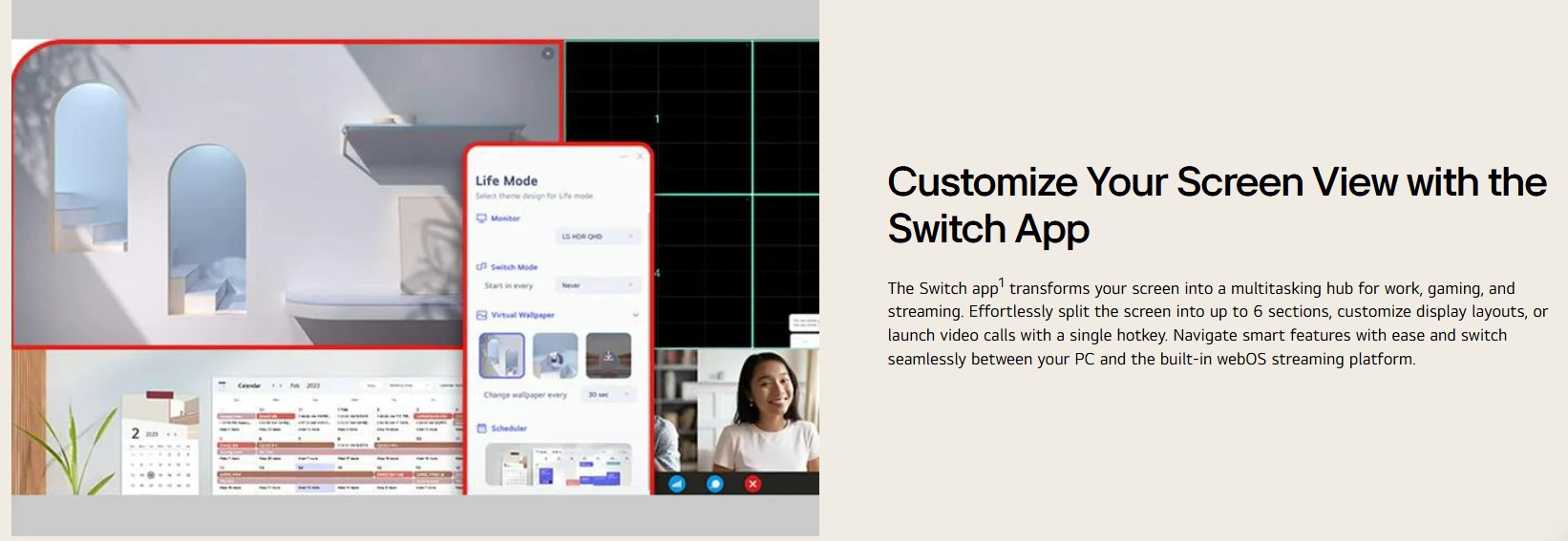Click the Scheduler preview image
The height and width of the screenshot is (541, 1568).
click(558, 465)
